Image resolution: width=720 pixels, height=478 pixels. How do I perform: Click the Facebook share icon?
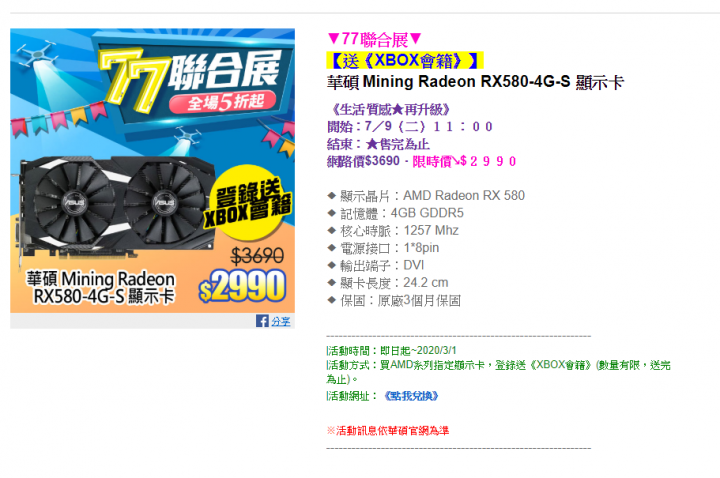click(x=262, y=321)
